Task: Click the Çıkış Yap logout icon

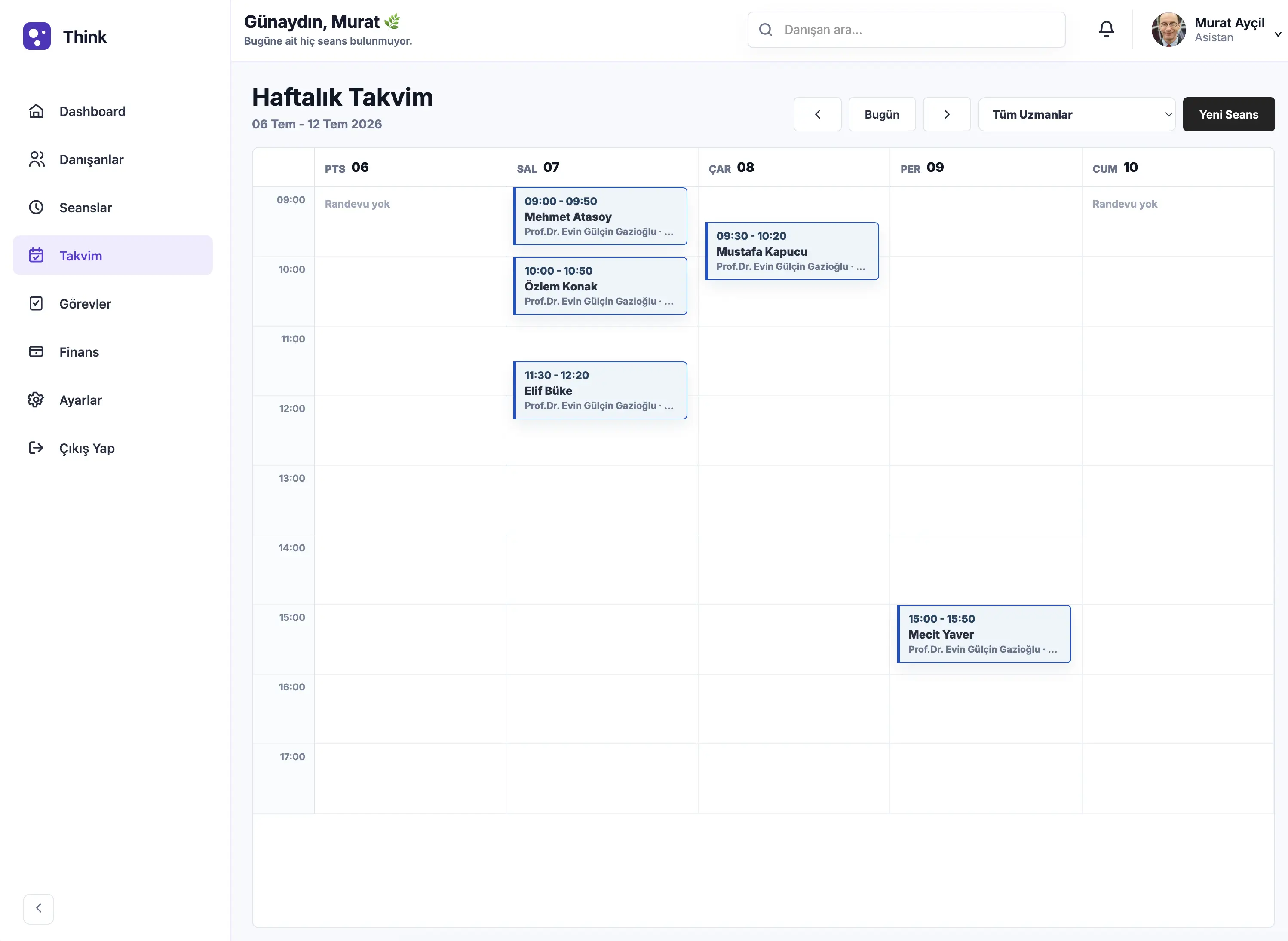Action: 36,448
